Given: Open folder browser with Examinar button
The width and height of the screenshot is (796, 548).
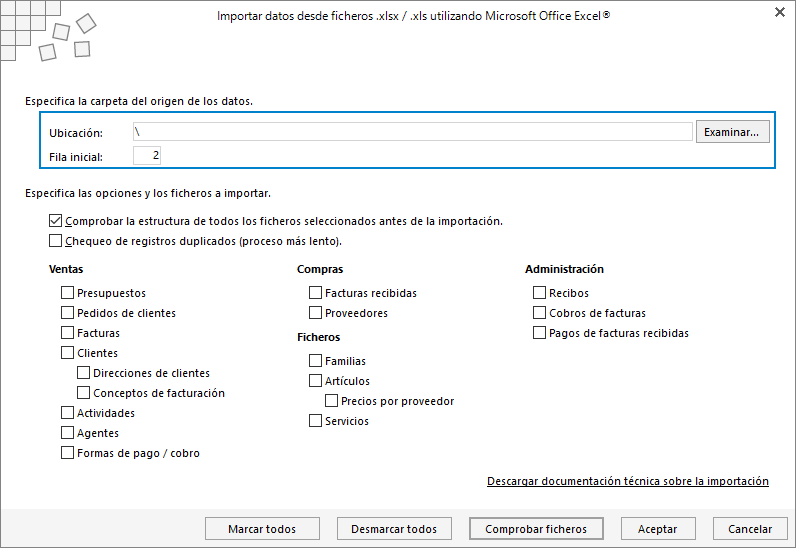Looking at the screenshot, I should pos(732,132).
